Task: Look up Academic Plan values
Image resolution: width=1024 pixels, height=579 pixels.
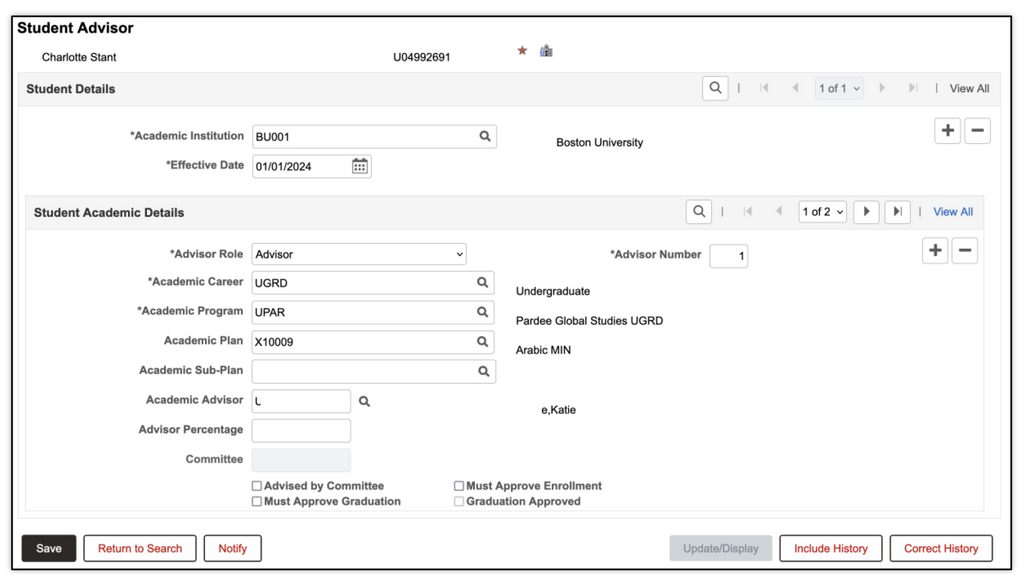Action: (x=482, y=341)
